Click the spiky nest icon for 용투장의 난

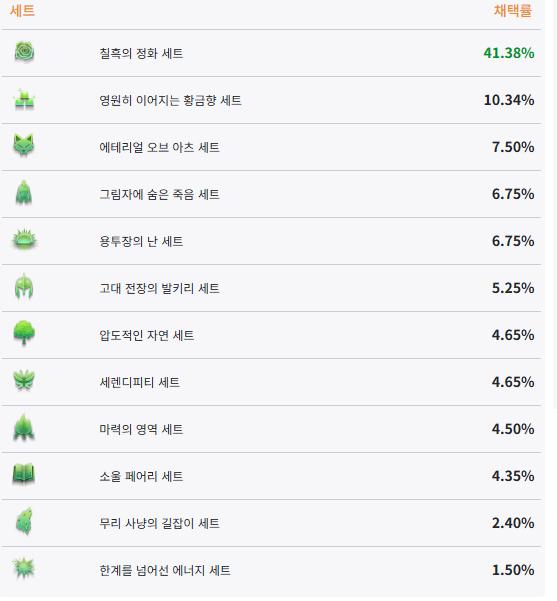click(x=24, y=239)
